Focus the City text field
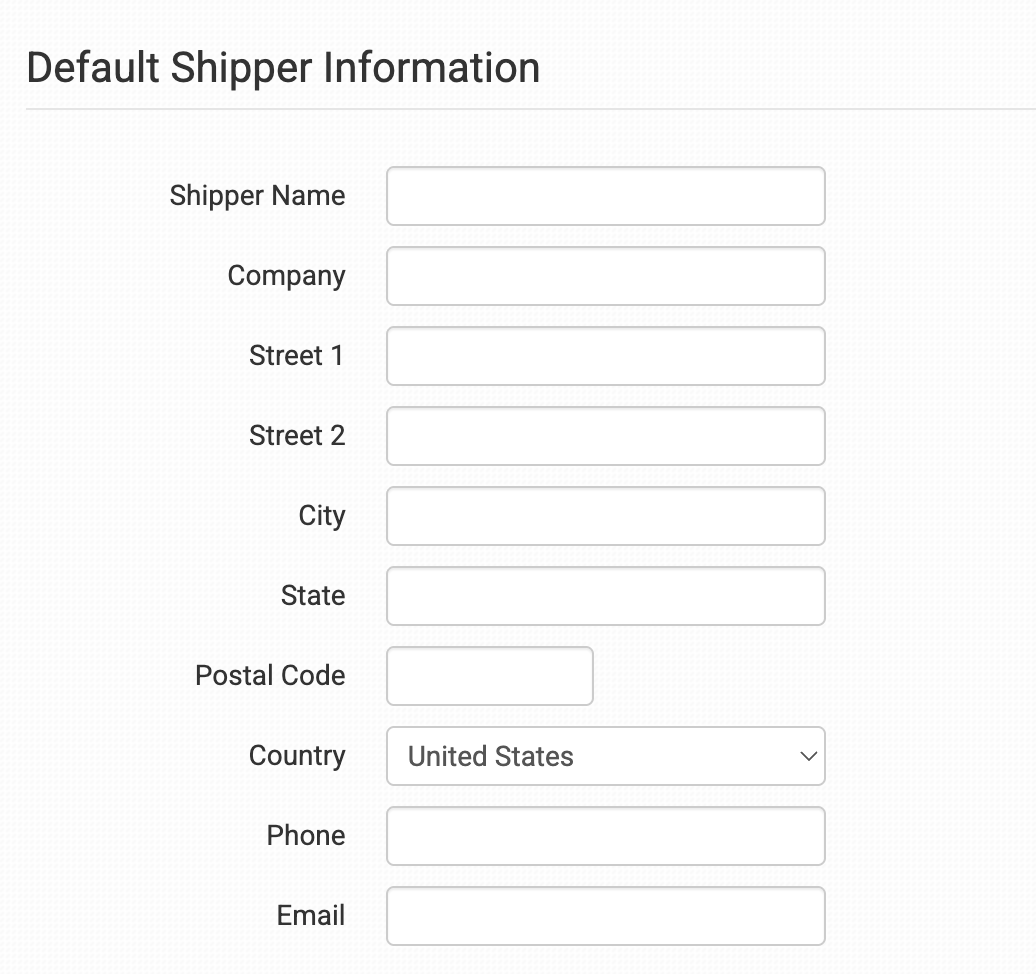 [605, 516]
